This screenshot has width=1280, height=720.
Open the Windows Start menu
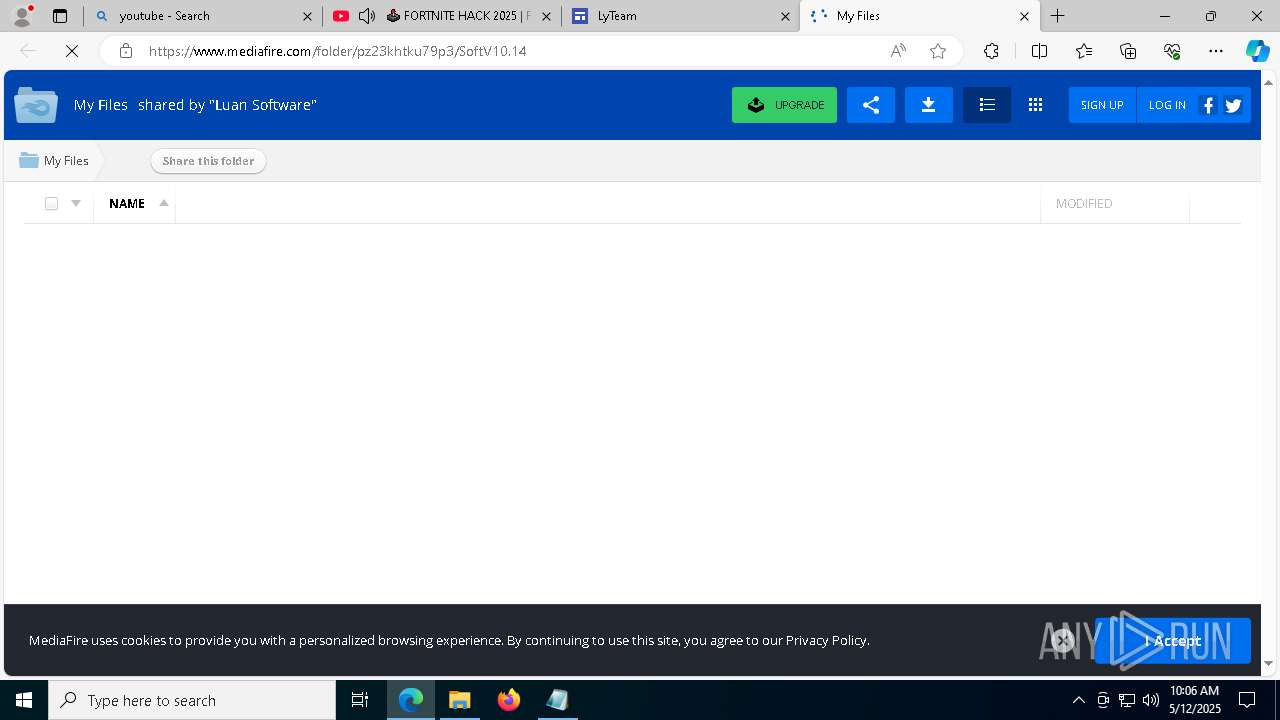point(24,700)
